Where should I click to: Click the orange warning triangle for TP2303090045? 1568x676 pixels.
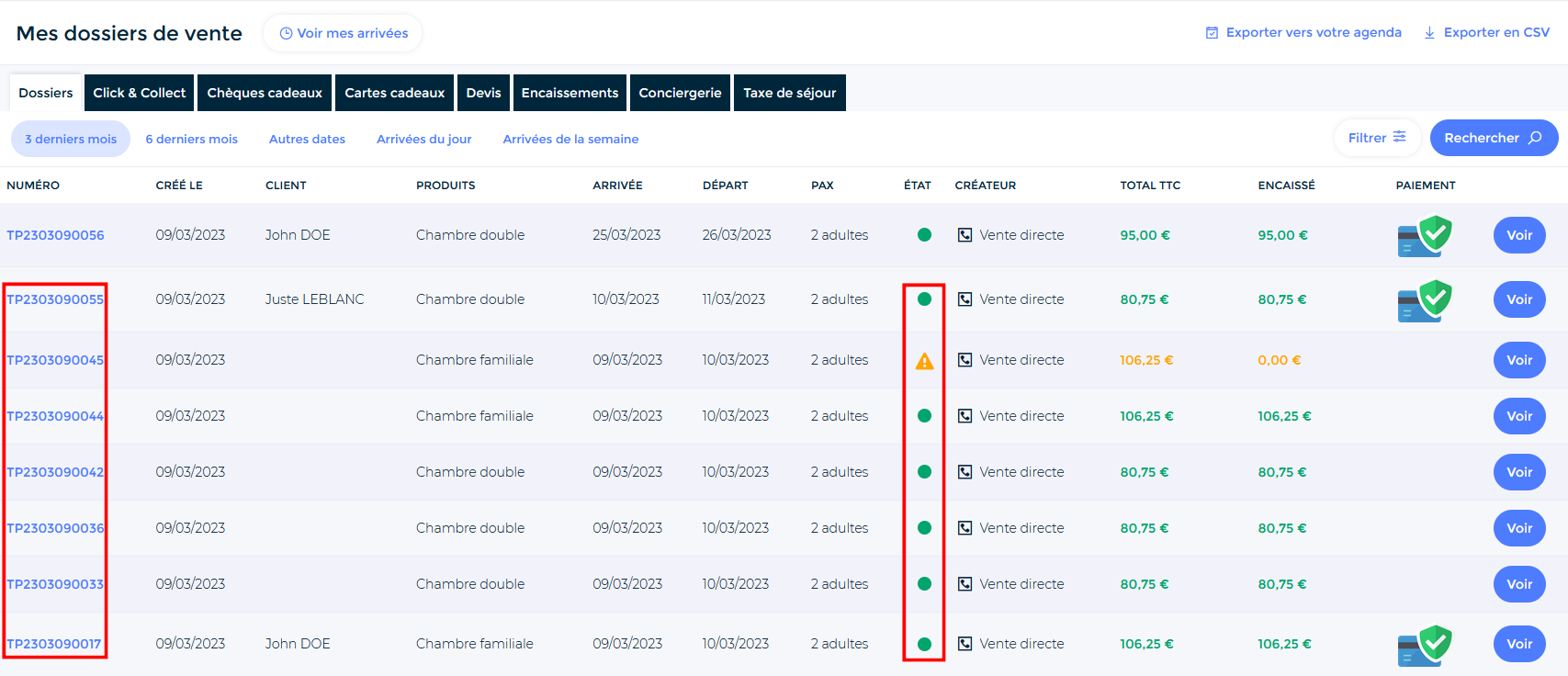pos(924,361)
